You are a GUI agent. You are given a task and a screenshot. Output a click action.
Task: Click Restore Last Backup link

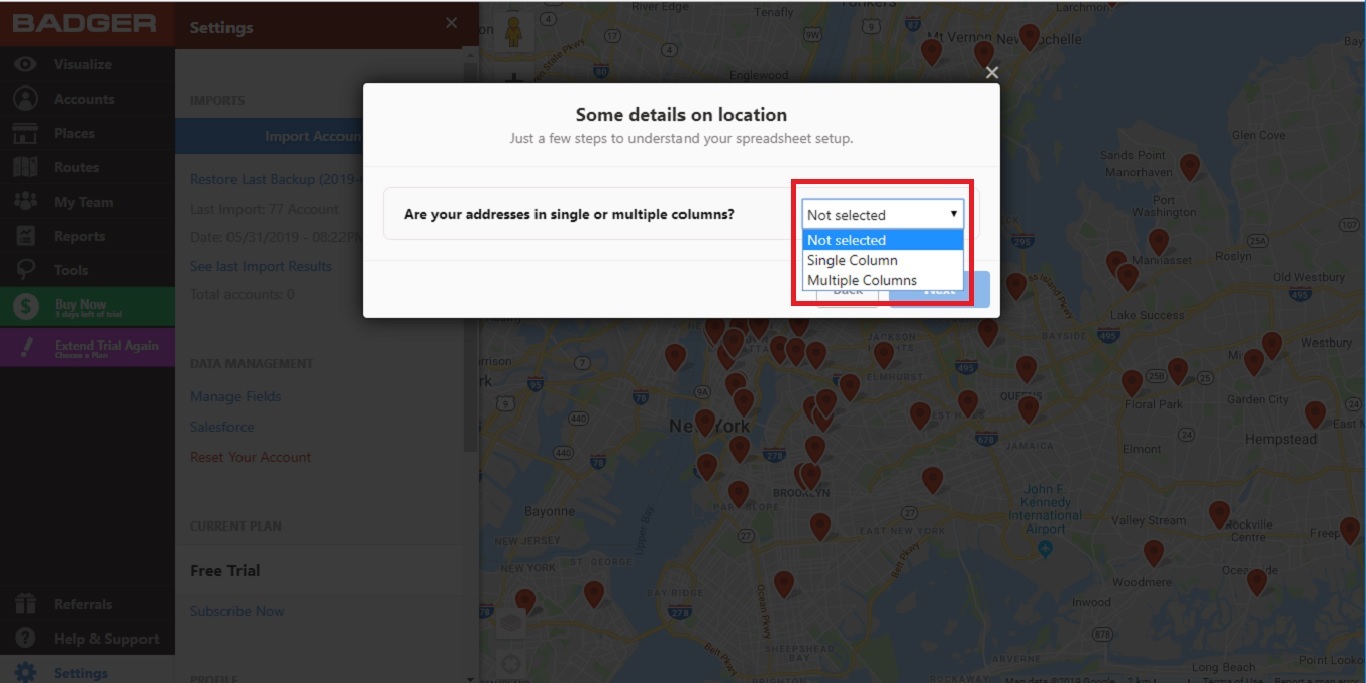276,180
